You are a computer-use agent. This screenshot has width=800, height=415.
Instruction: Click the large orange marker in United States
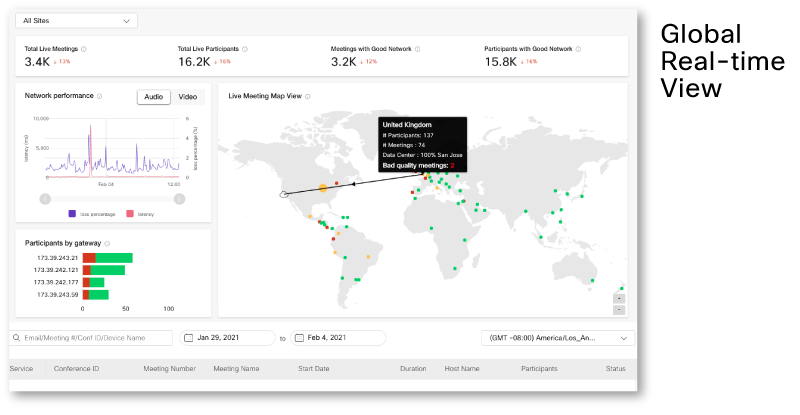pos(323,188)
